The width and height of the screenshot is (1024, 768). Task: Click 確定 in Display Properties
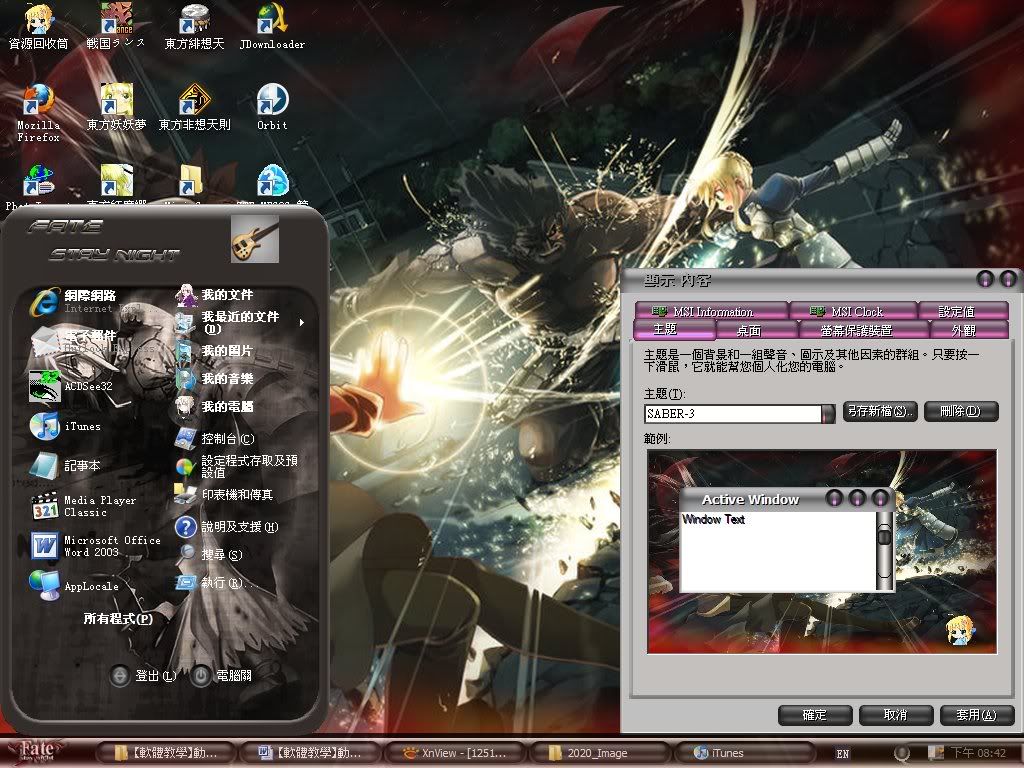815,715
